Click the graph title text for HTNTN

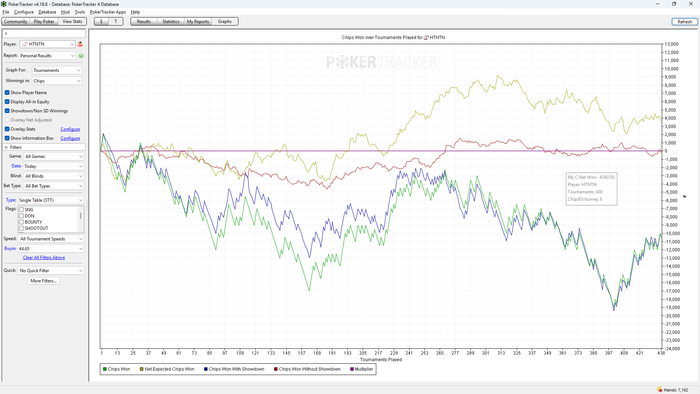tap(393, 37)
